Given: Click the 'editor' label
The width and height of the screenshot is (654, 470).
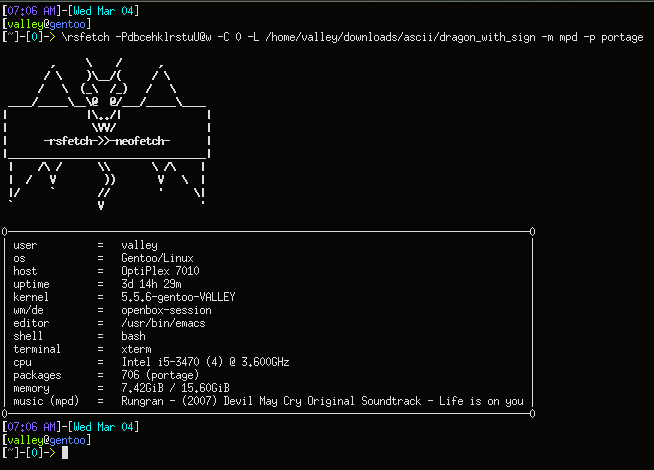Looking at the screenshot, I should click(31, 323).
